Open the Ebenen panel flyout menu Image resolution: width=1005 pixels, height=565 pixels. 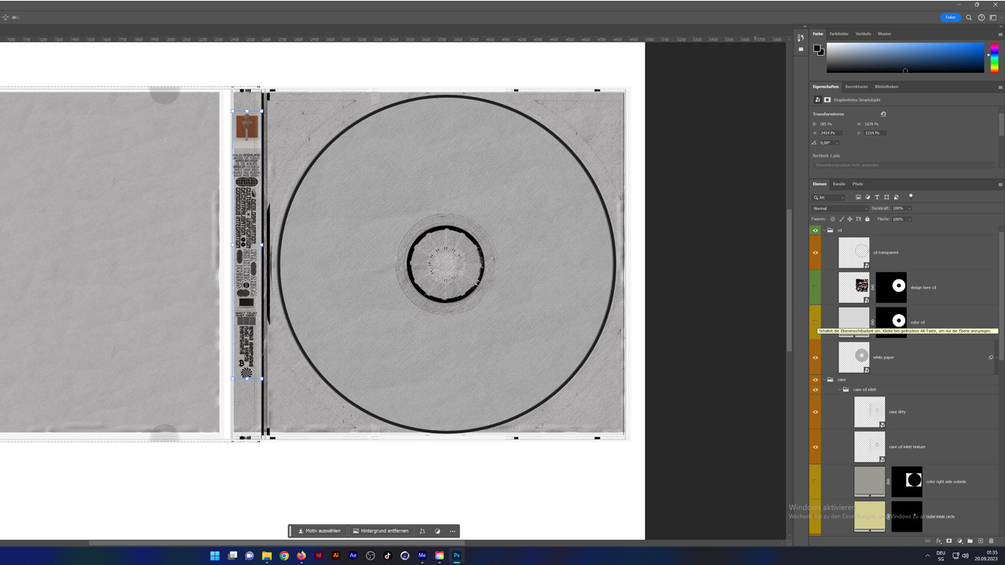[x=1000, y=184]
